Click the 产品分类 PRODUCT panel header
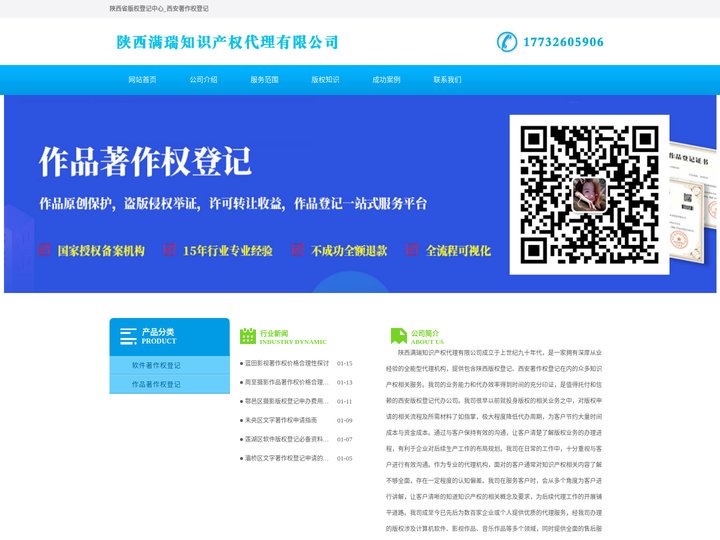This screenshot has height=540, width=720. pos(169,337)
